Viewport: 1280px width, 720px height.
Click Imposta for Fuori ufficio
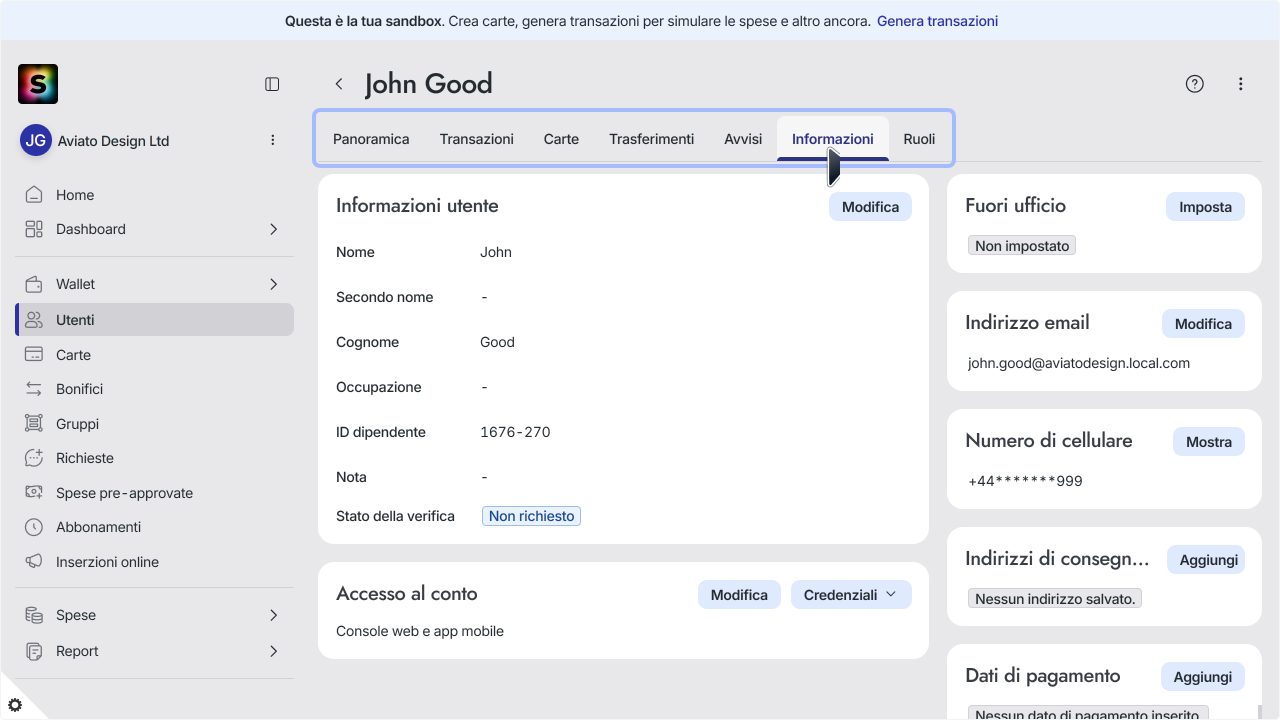click(x=1205, y=207)
